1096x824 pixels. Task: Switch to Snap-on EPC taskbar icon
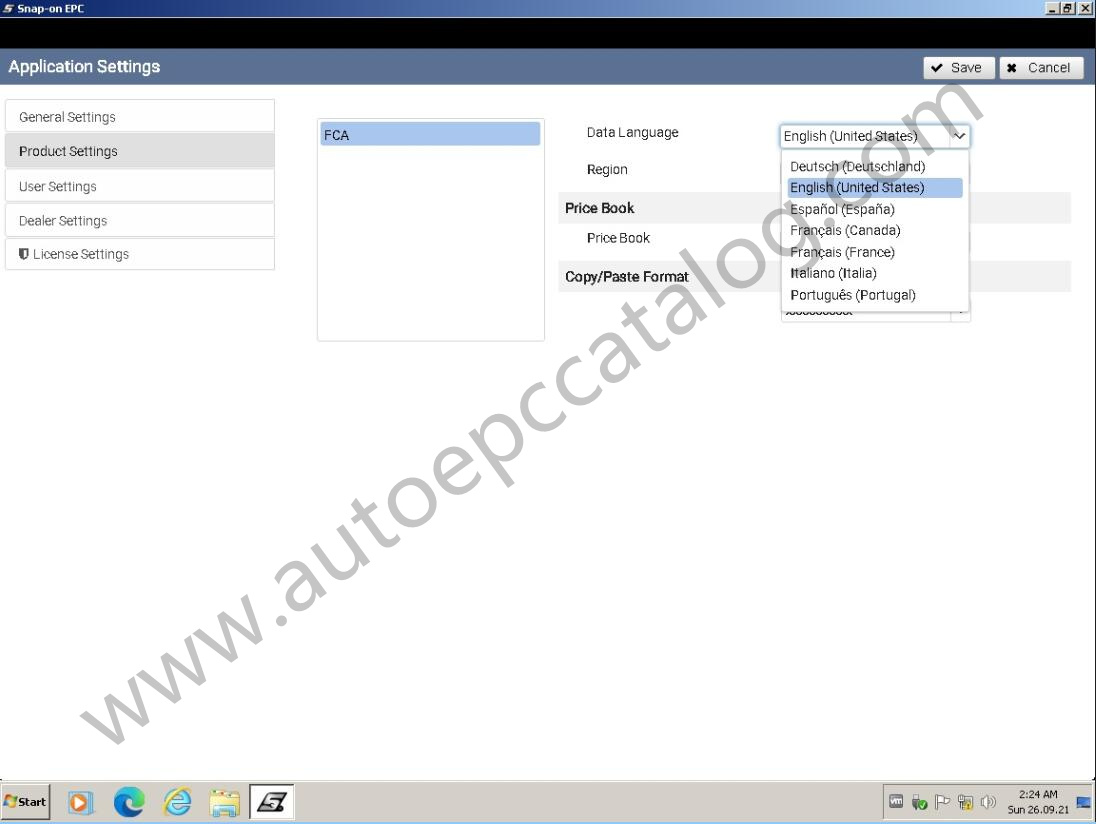click(x=271, y=802)
